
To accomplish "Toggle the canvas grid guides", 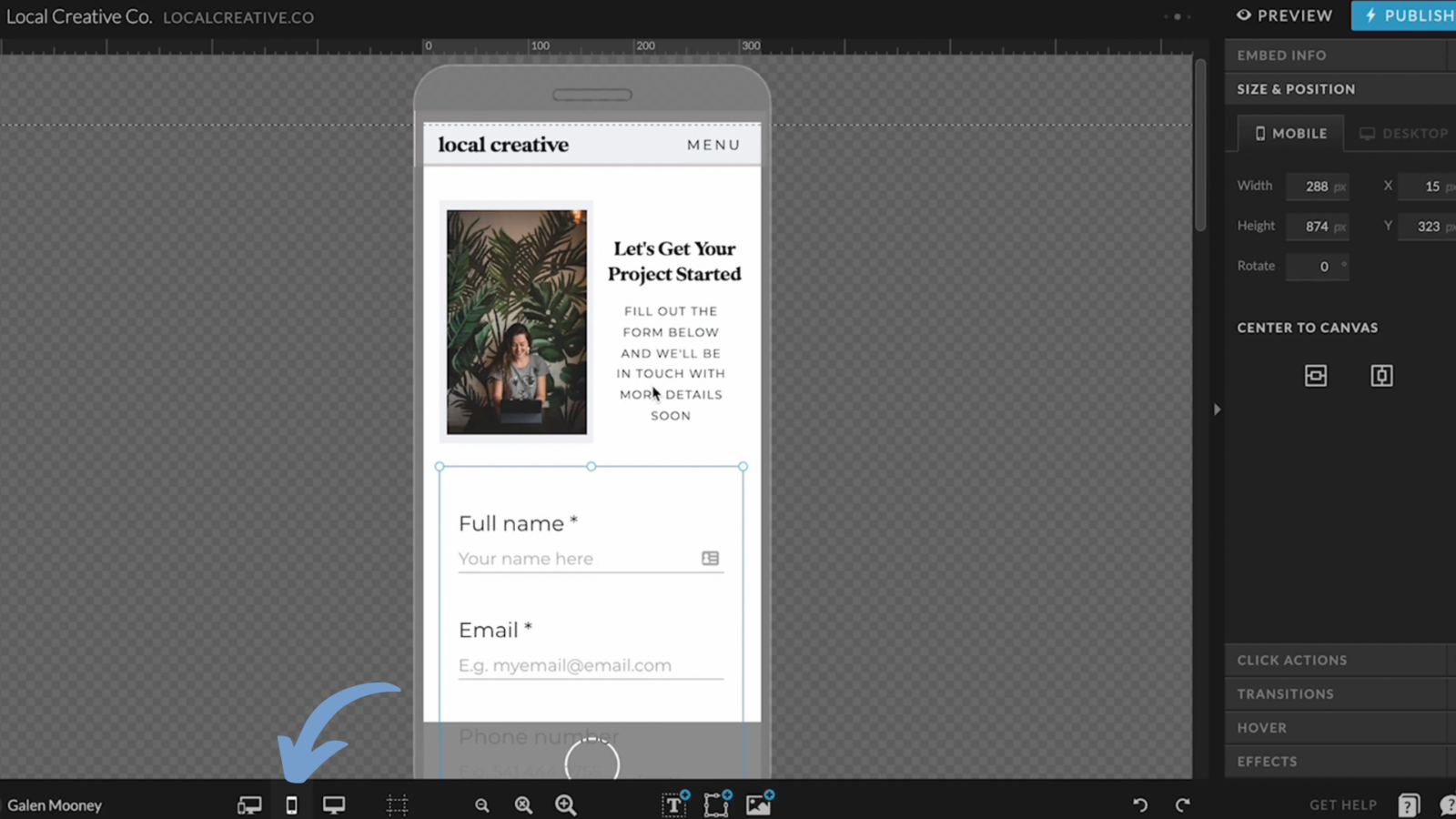I will (x=397, y=804).
